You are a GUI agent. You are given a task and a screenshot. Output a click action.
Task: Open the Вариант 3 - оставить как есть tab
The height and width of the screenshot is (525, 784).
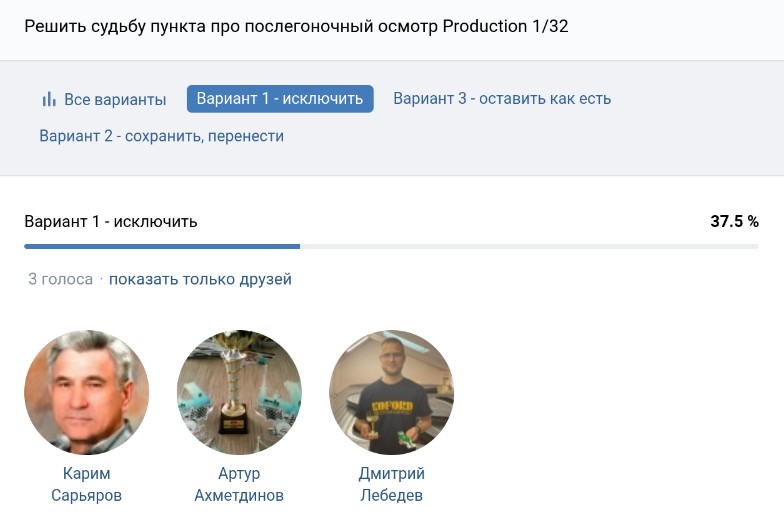pos(502,99)
